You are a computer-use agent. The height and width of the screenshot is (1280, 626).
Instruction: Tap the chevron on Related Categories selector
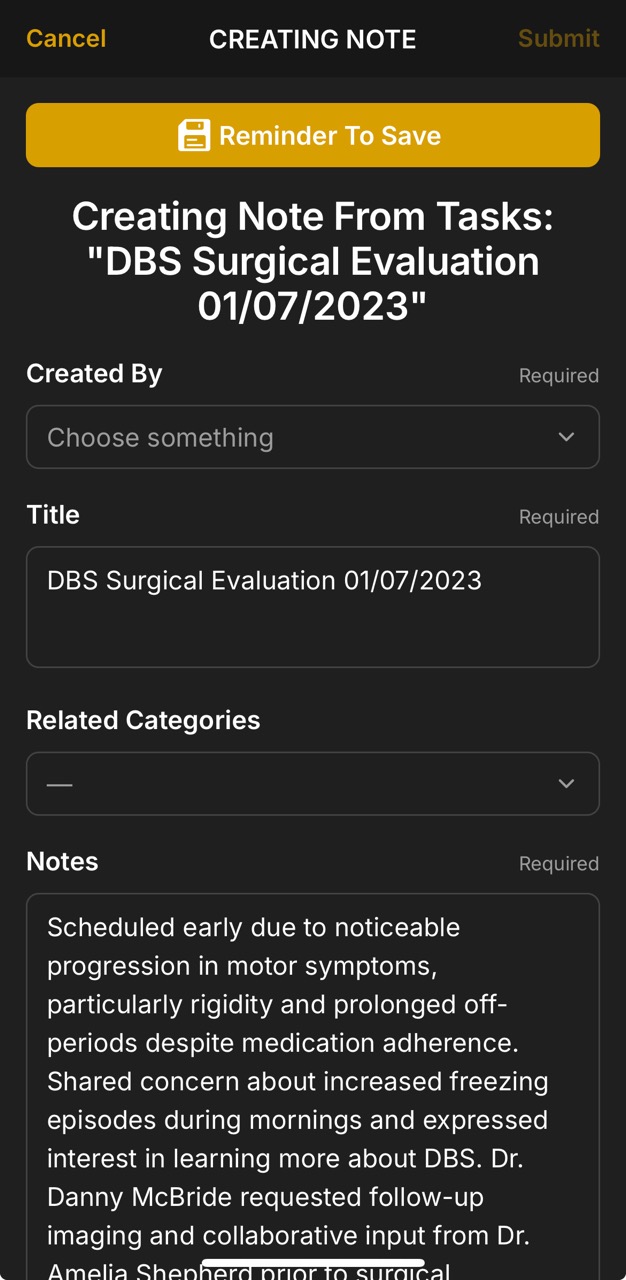566,783
